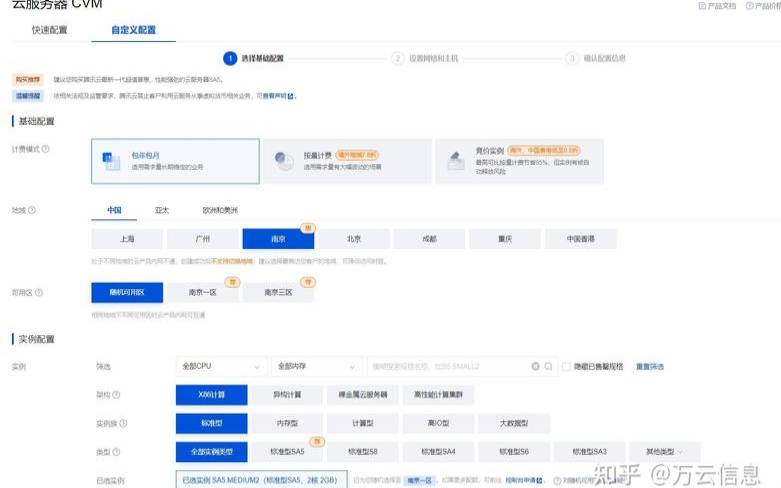Click step 2 circle 设置网络和主机
This screenshot has height=488, width=781.
[x=397, y=58]
